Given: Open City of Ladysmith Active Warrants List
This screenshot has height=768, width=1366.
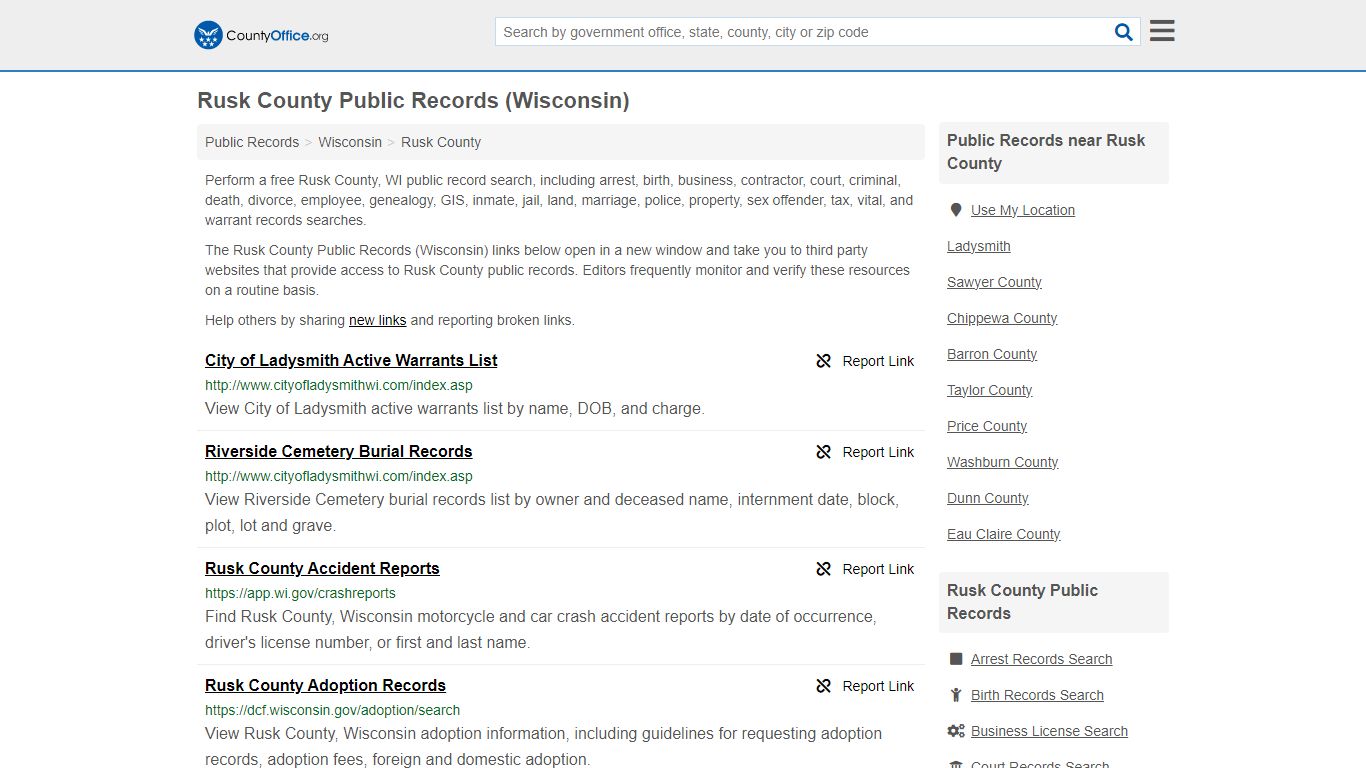Looking at the screenshot, I should [x=351, y=360].
